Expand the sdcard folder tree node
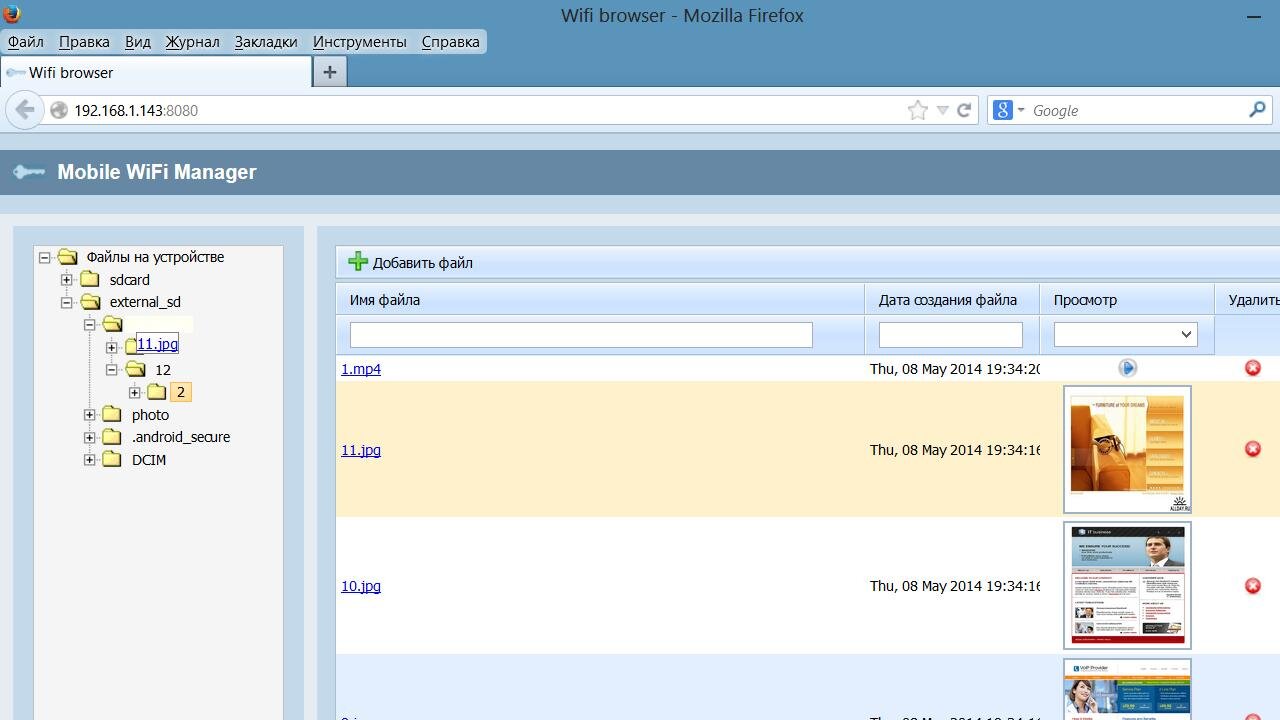1280x720 pixels. pos(67,280)
